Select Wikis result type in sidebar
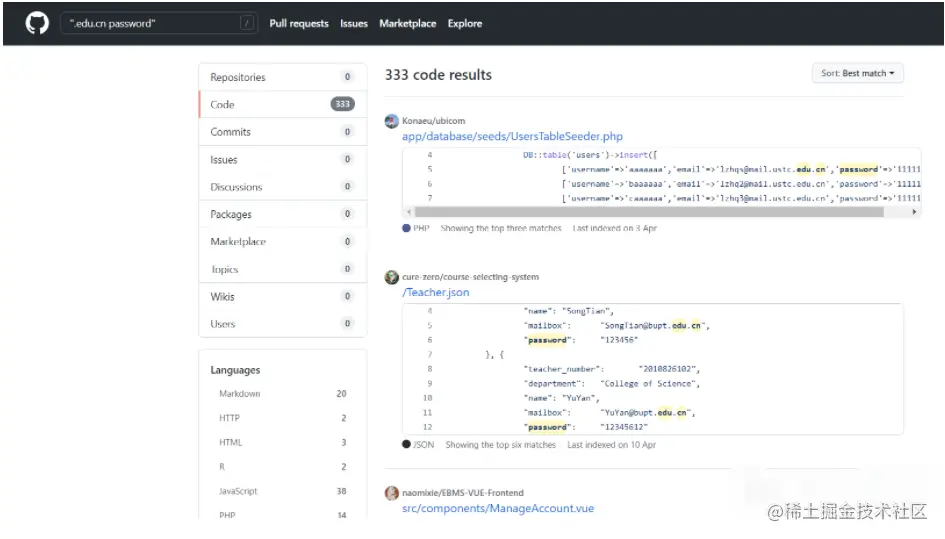945x539 pixels. pos(283,296)
